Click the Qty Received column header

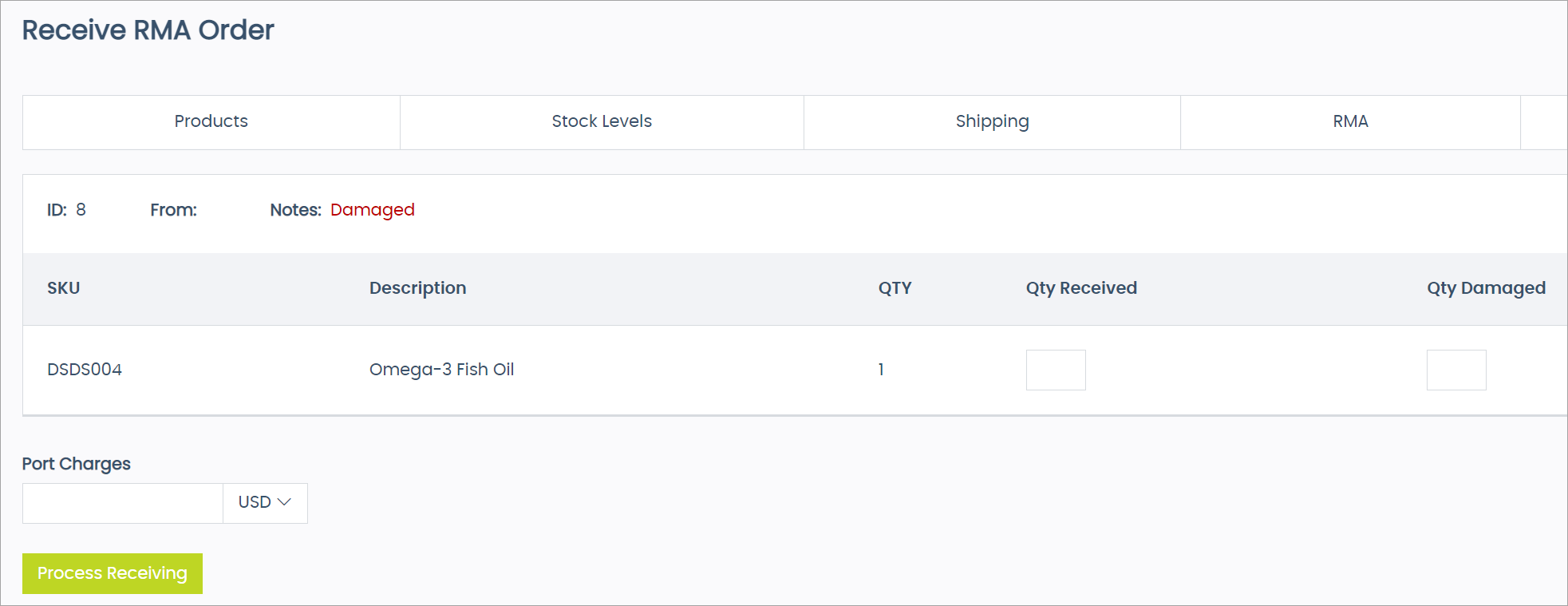(x=1081, y=288)
